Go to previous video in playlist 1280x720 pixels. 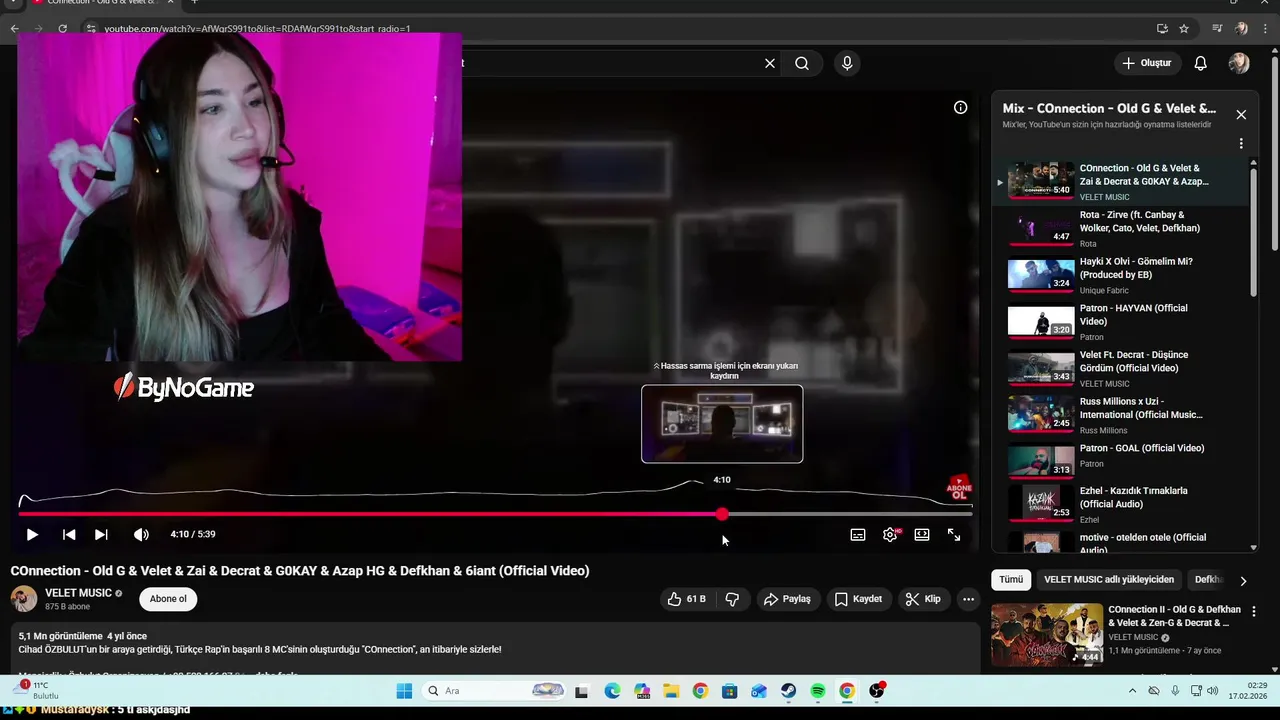point(69,535)
